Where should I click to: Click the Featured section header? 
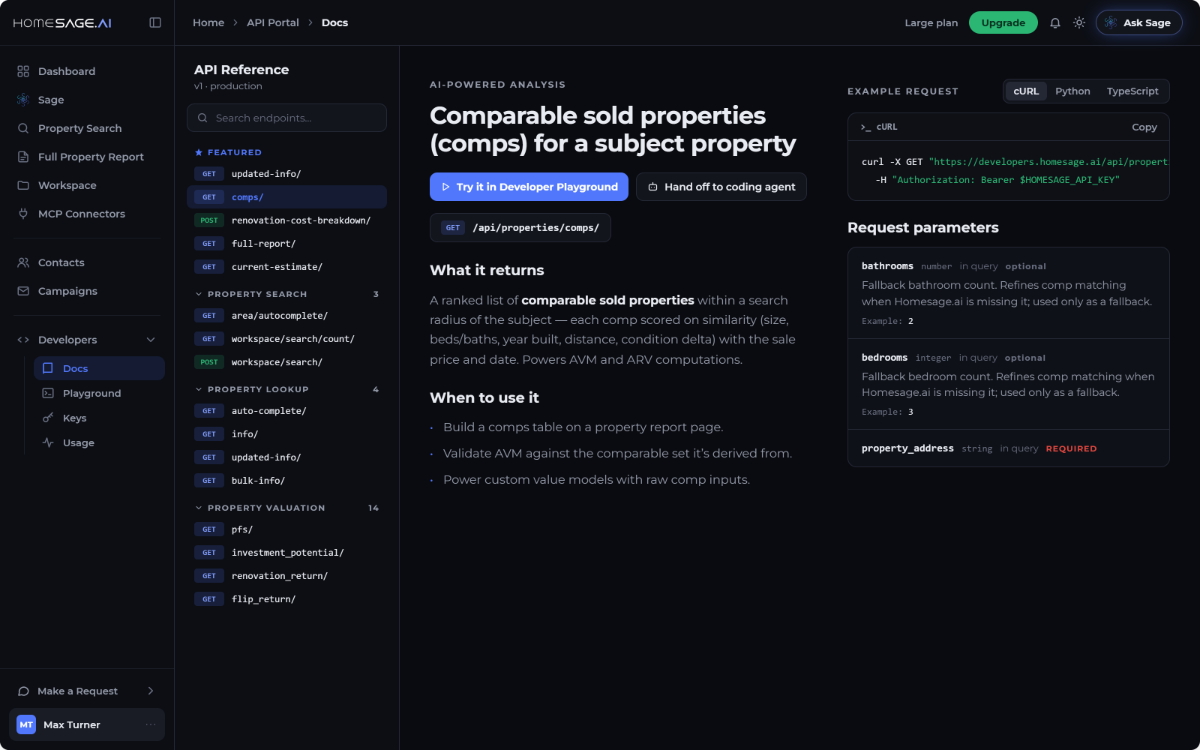coord(228,152)
